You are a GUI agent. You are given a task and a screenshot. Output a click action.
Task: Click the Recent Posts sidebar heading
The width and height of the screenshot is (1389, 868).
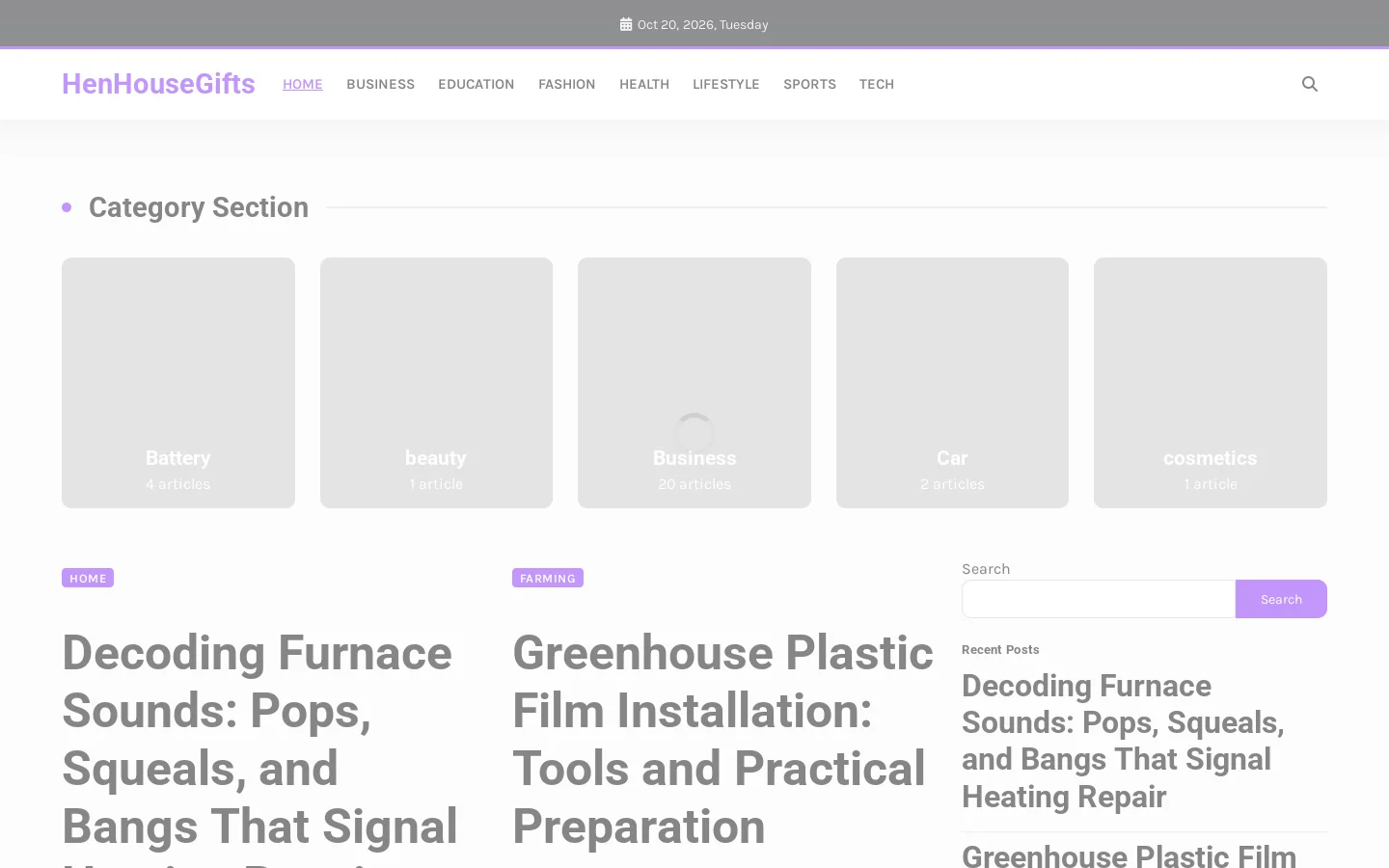point(1000,649)
